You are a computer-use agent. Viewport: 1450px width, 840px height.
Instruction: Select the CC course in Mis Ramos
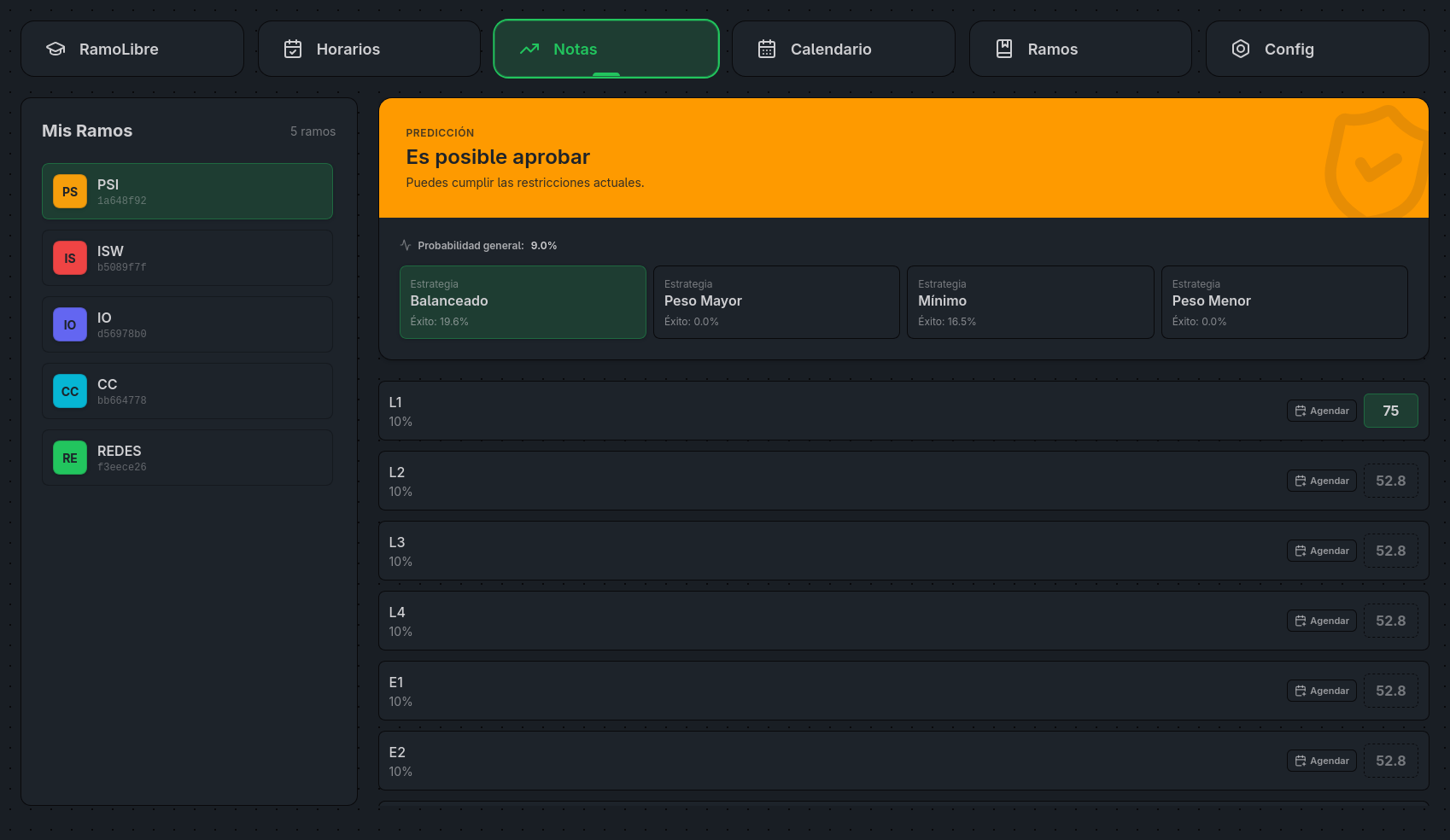[x=187, y=391]
